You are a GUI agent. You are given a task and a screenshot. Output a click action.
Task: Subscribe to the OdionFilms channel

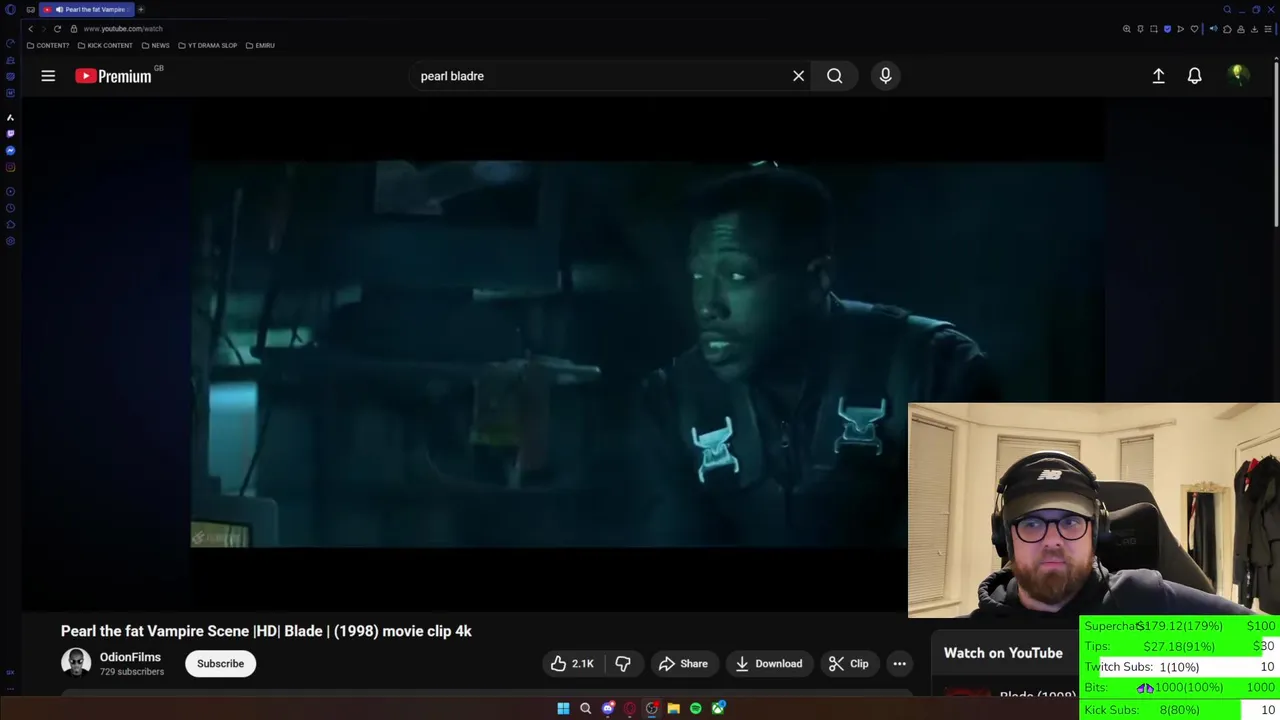click(220, 664)
